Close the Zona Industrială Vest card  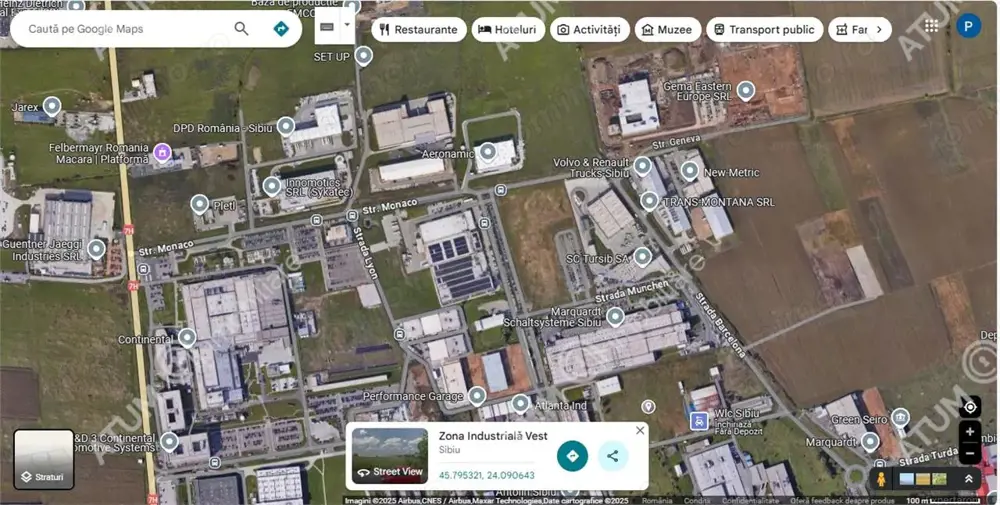coord(640,430)
